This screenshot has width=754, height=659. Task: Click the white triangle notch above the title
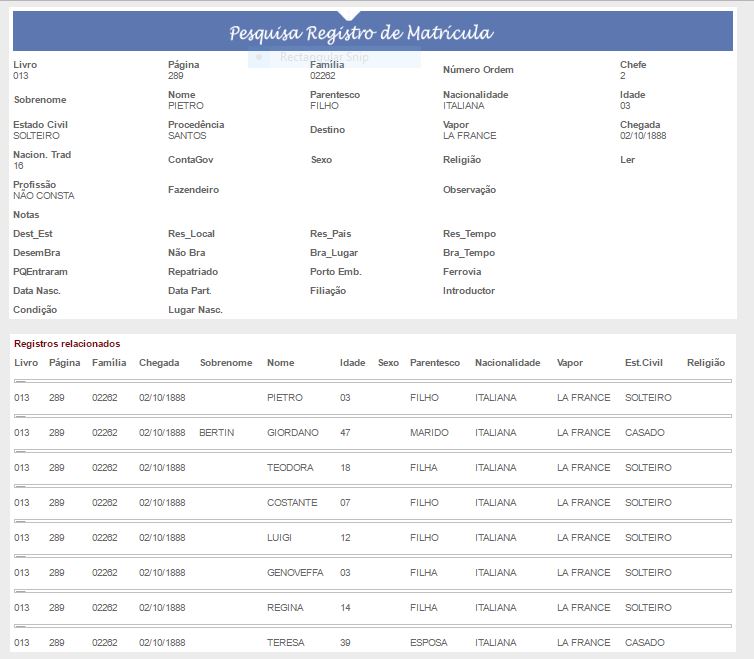(349, 15)
